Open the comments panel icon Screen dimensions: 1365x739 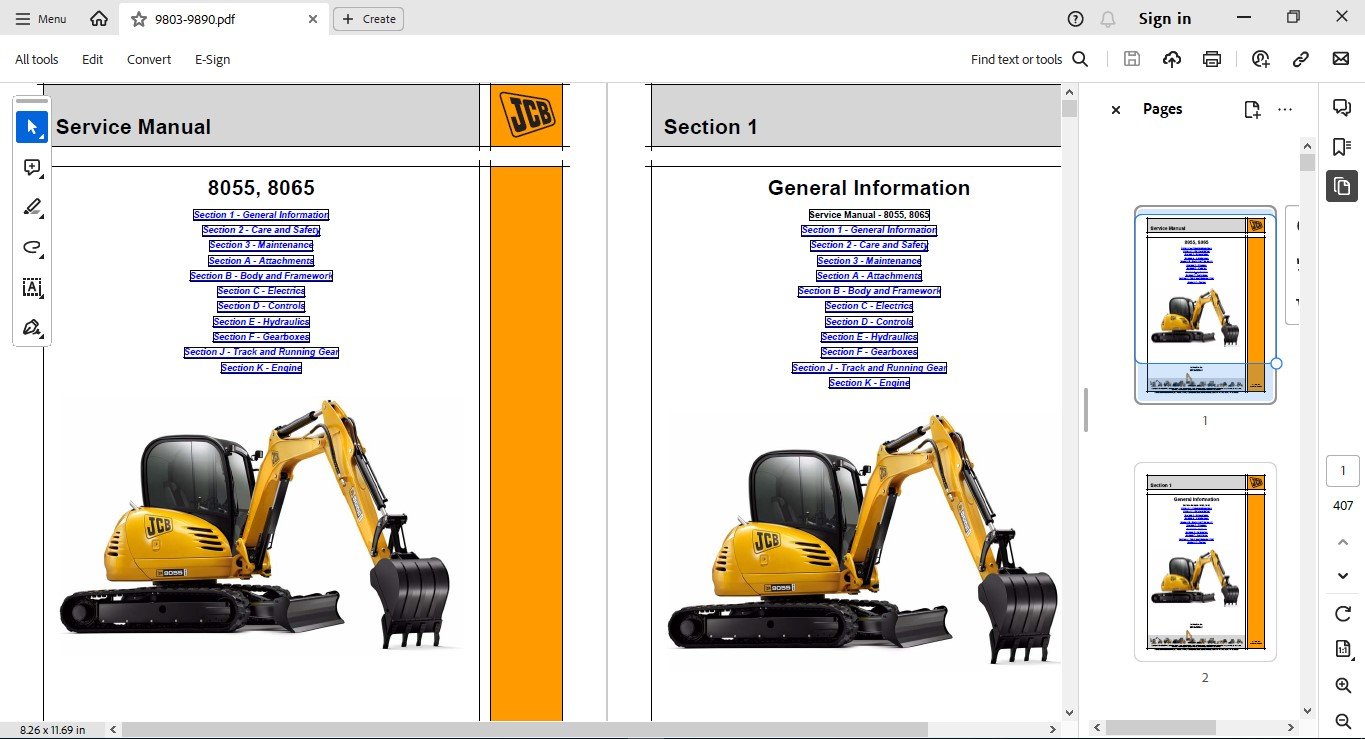pos(1342,108)
